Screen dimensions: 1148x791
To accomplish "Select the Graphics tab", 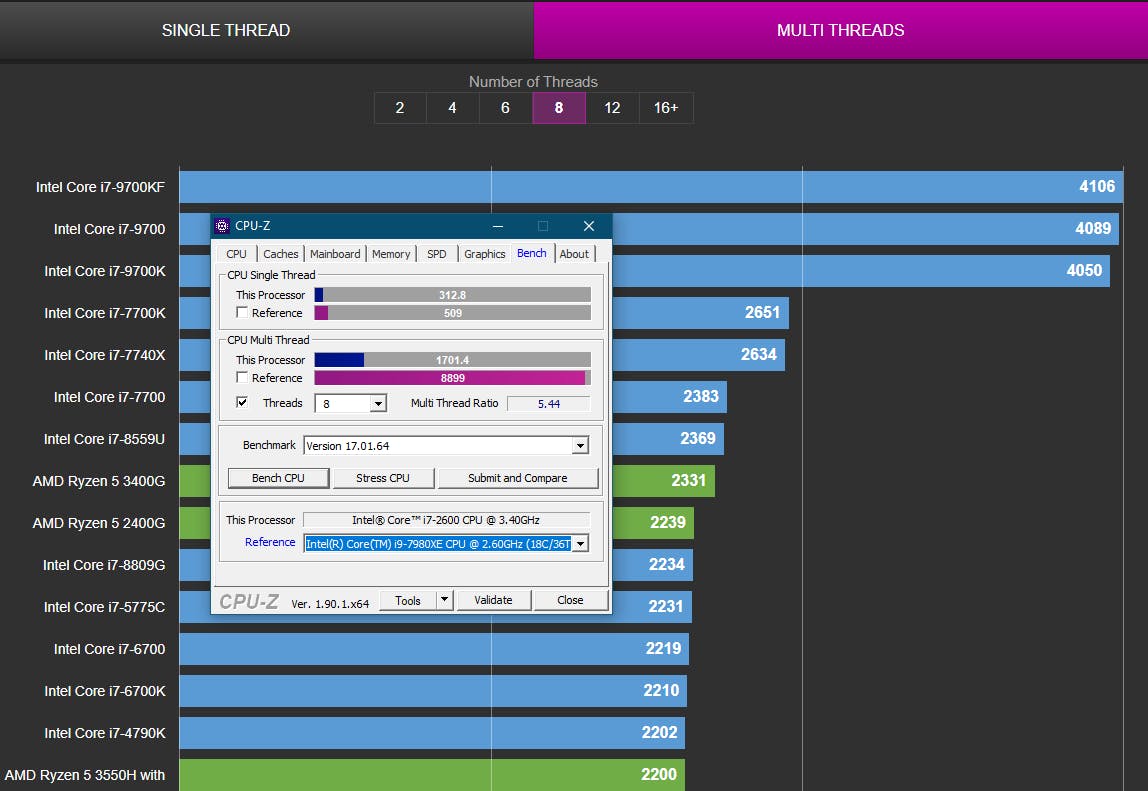I will (x=485, y=253).
